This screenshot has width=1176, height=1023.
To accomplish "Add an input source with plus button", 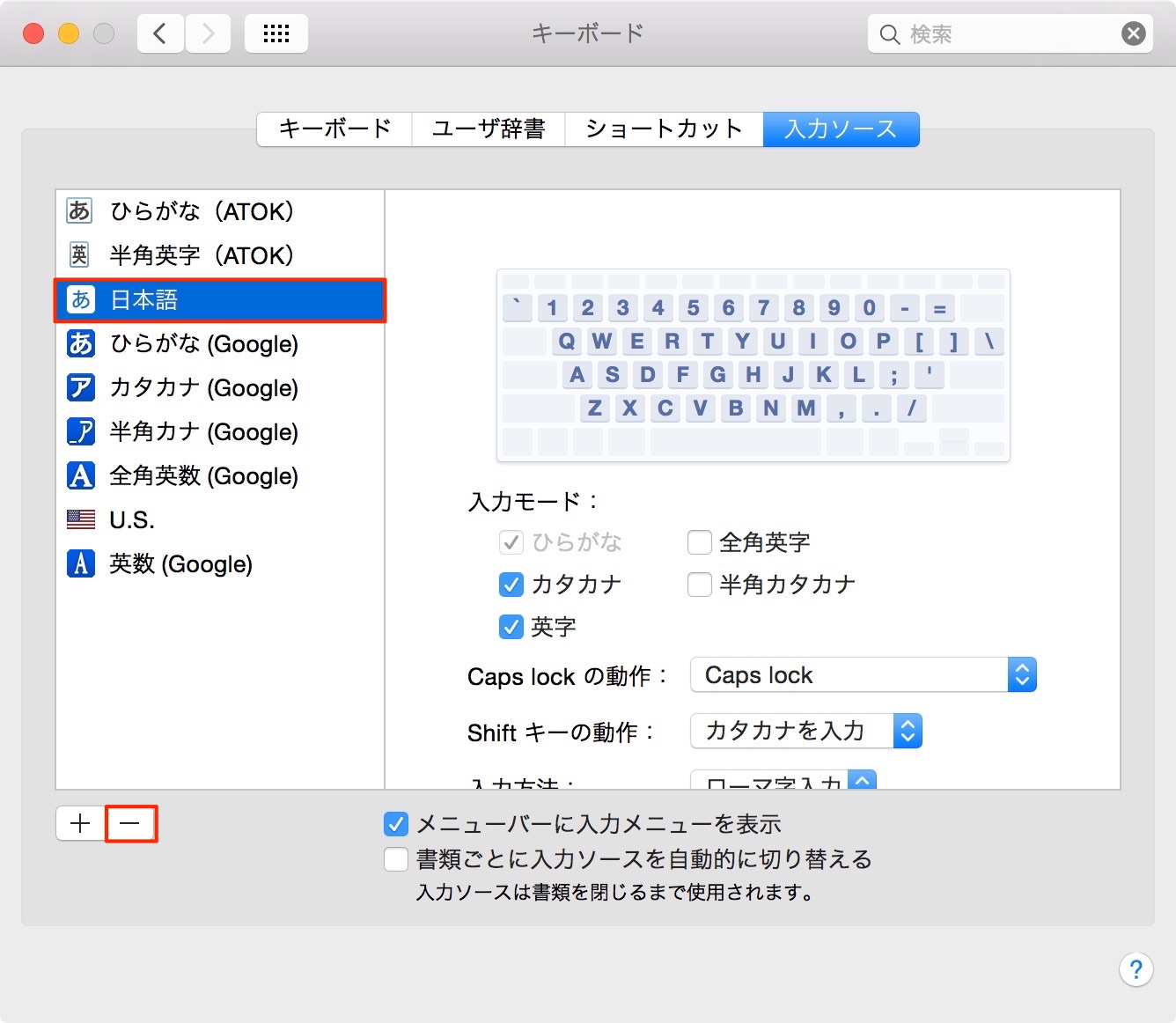I will coord(80,824).
